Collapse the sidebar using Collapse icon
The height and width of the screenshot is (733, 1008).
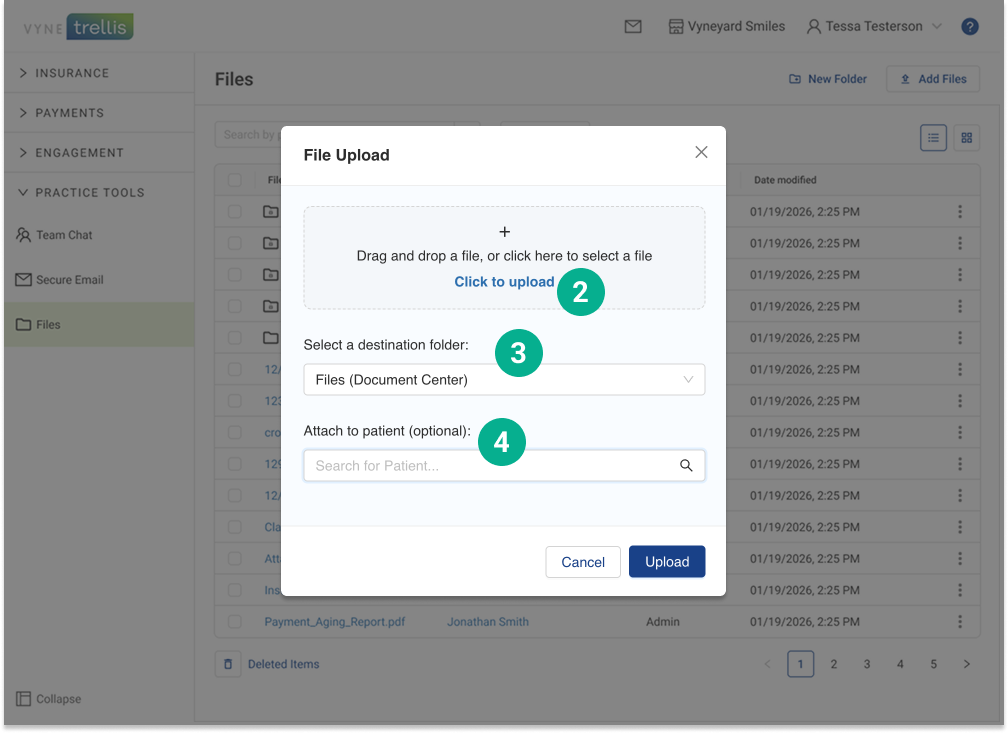coord(24,699)
